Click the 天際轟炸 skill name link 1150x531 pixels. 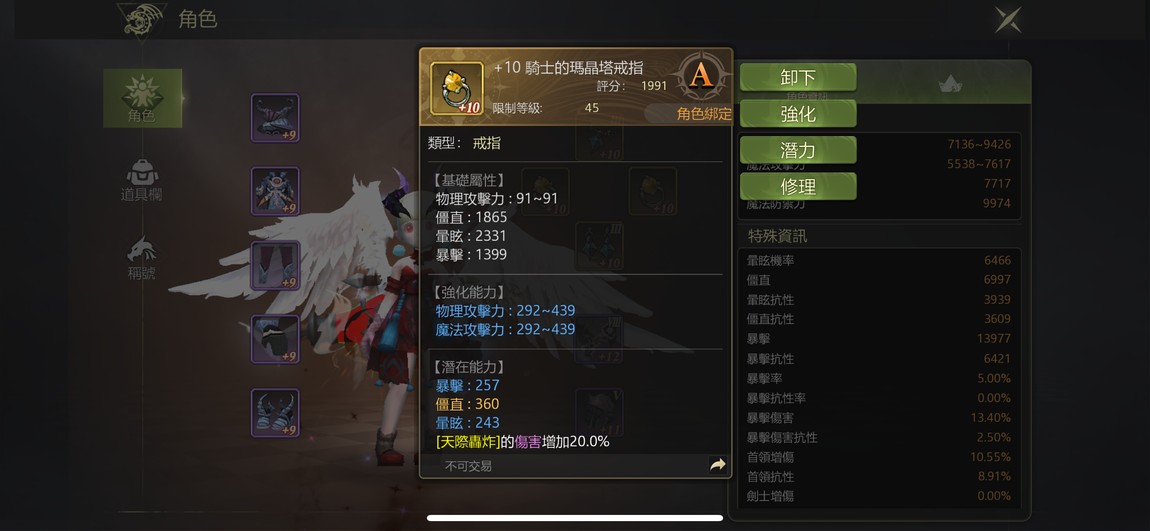pos(468,442)
